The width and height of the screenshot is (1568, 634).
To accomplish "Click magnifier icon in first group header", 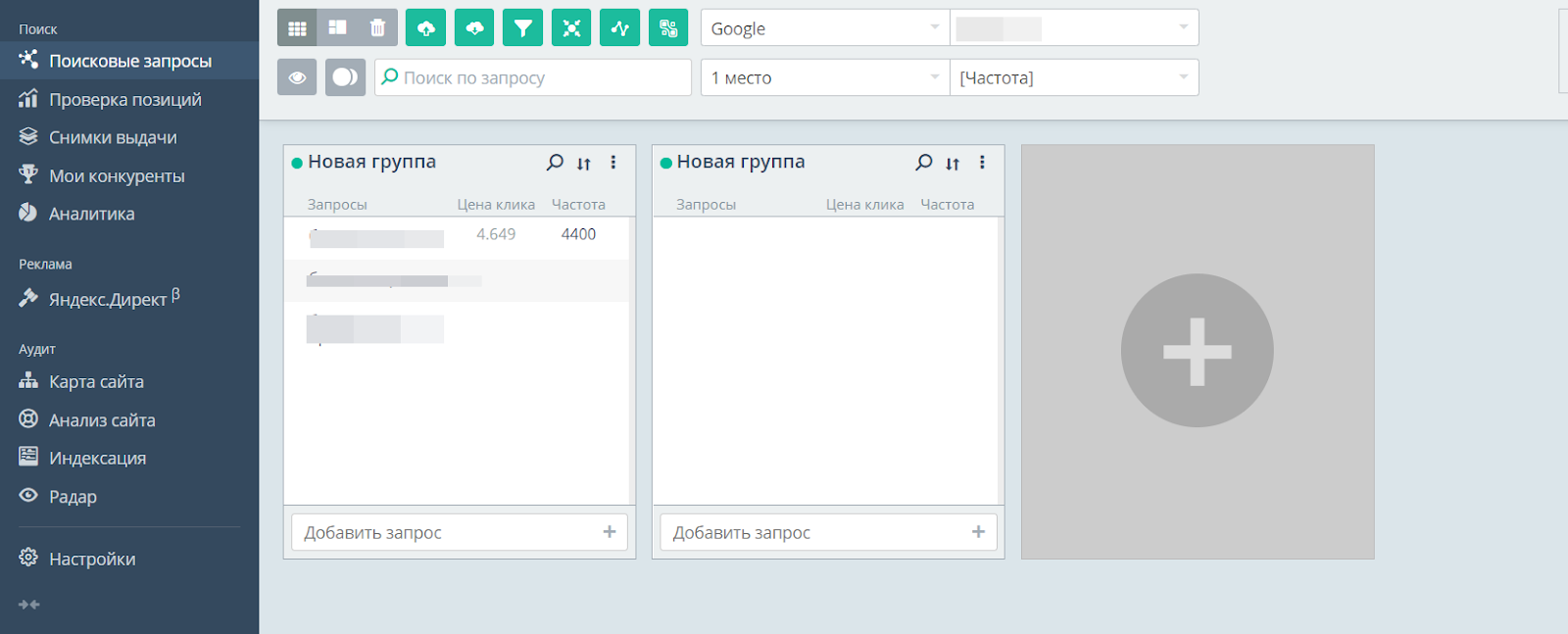I will (555, 163).
